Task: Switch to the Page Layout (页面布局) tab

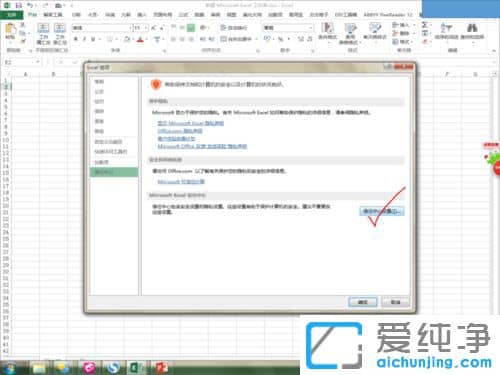Action: pyautogui.click(x=162, y=15)
